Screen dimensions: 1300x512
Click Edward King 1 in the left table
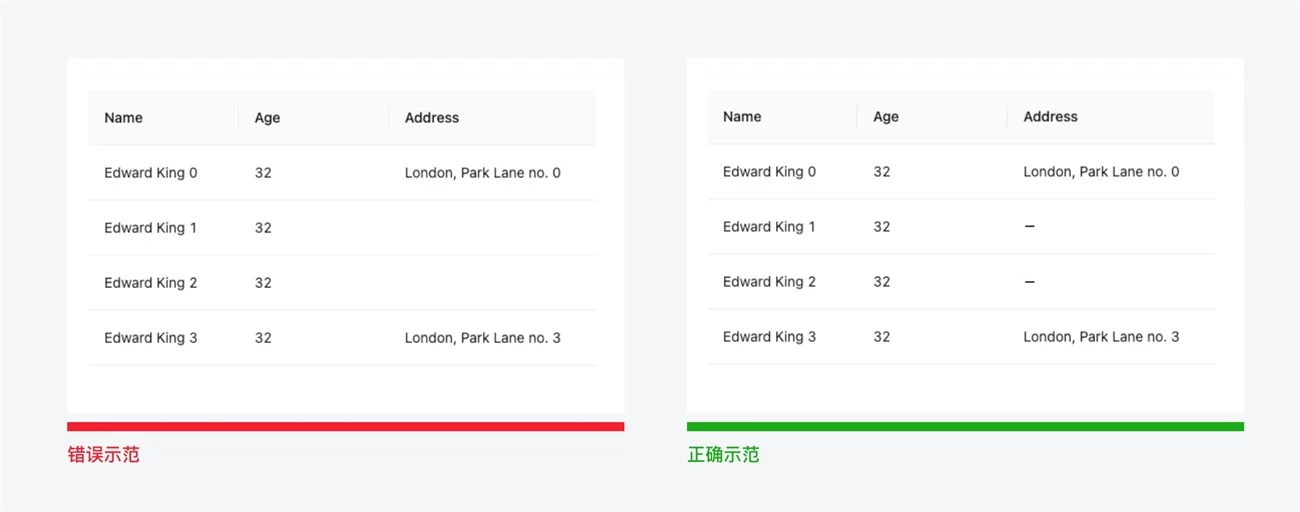150,228
